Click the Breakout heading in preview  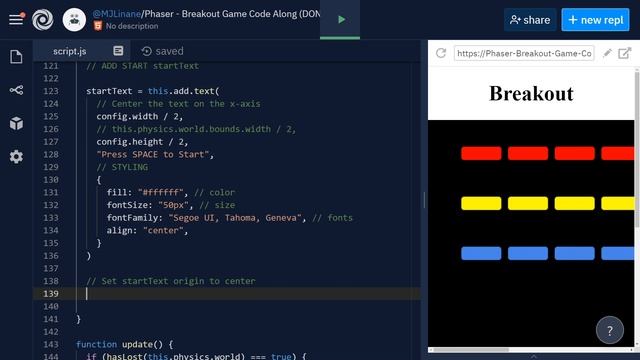(x=531, y=93)
